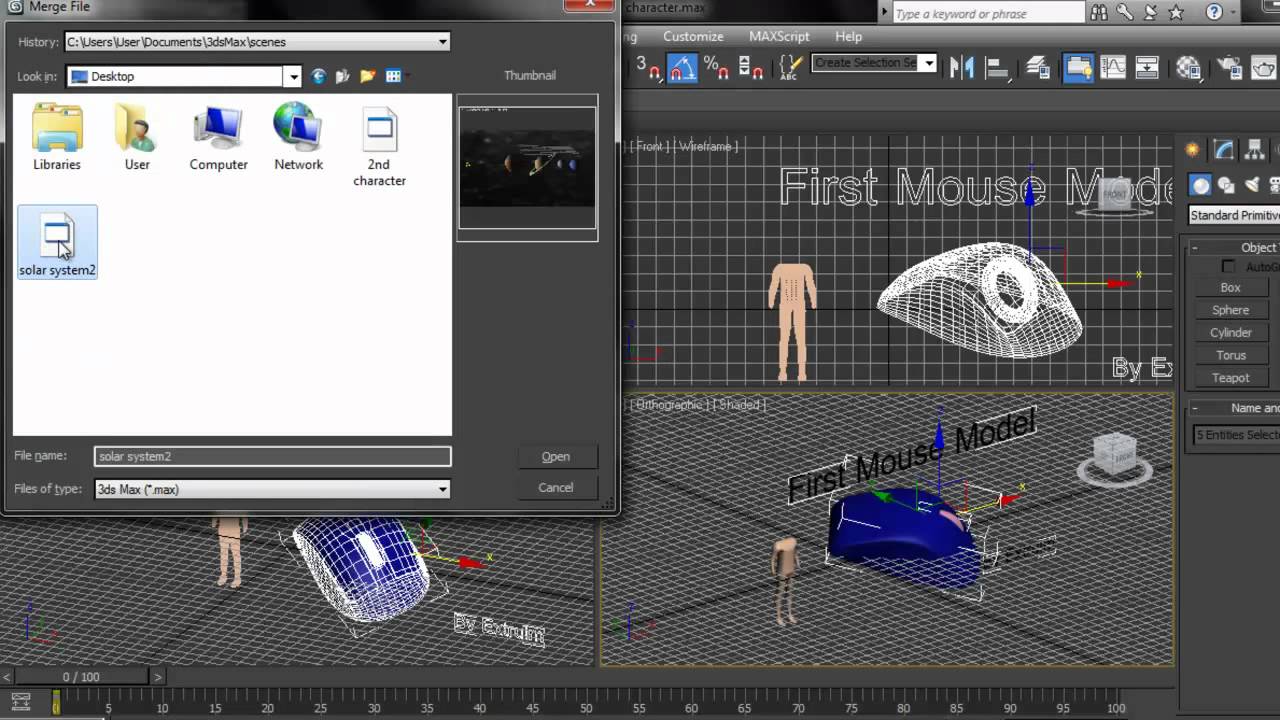The height and width of the screenshot is (720, 1280).
Task: Collapse the Name and Color rollout
Action: pos(1194,408)
